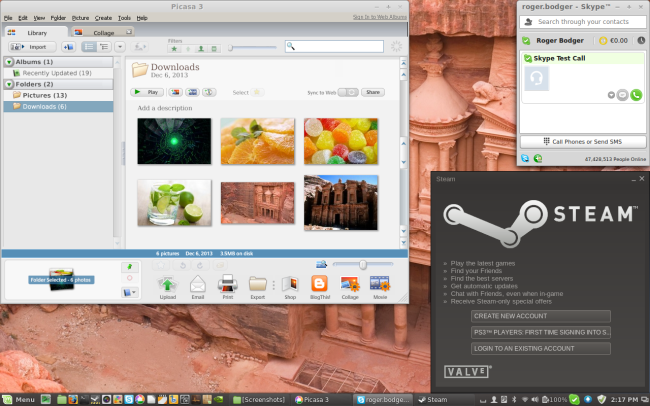Image resolution: width=650 pixels, height=406 pixels.
Task: Click the Export folder icon
Action: click(257, 284)
